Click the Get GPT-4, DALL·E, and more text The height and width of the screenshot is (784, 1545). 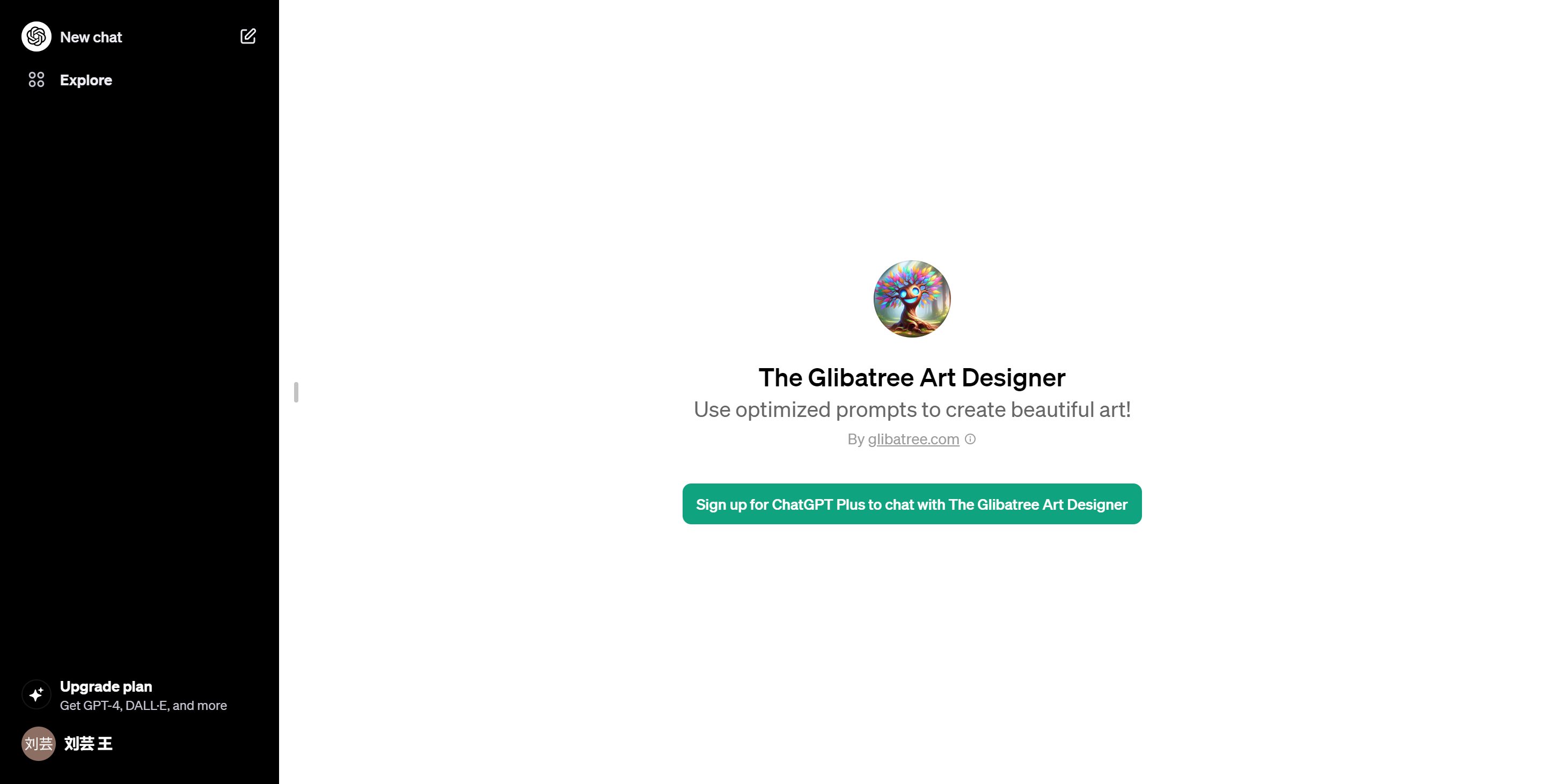click(x=143, y=706)
